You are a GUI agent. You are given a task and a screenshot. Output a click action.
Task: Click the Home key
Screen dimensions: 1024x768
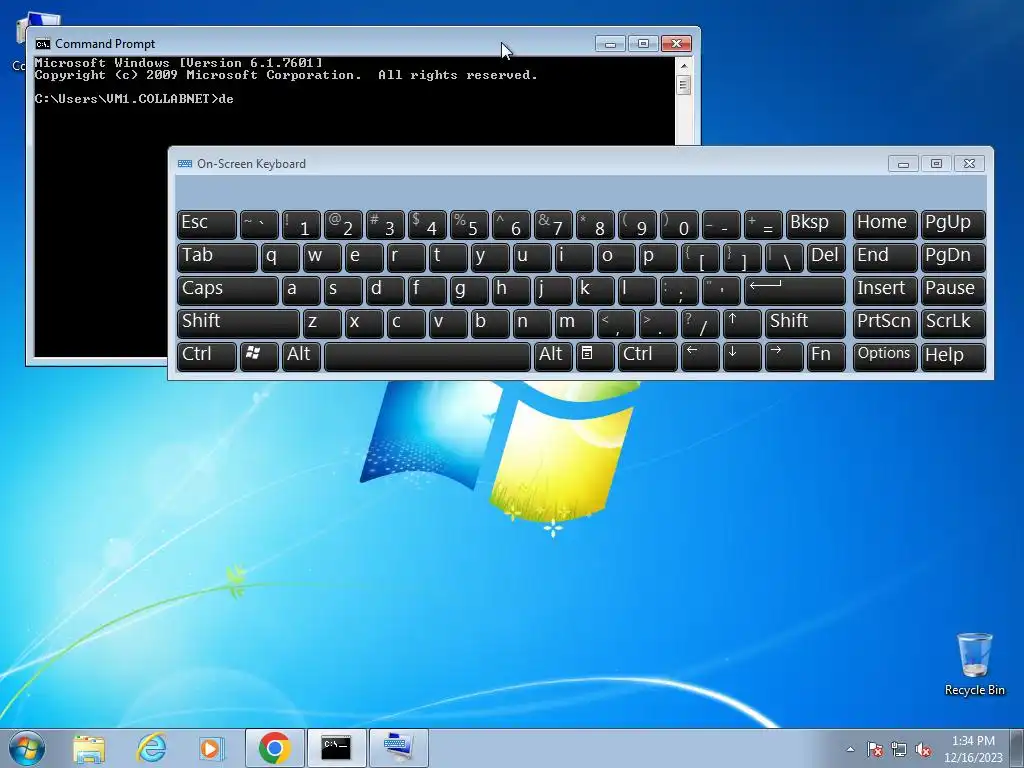(x=884, y=224)
